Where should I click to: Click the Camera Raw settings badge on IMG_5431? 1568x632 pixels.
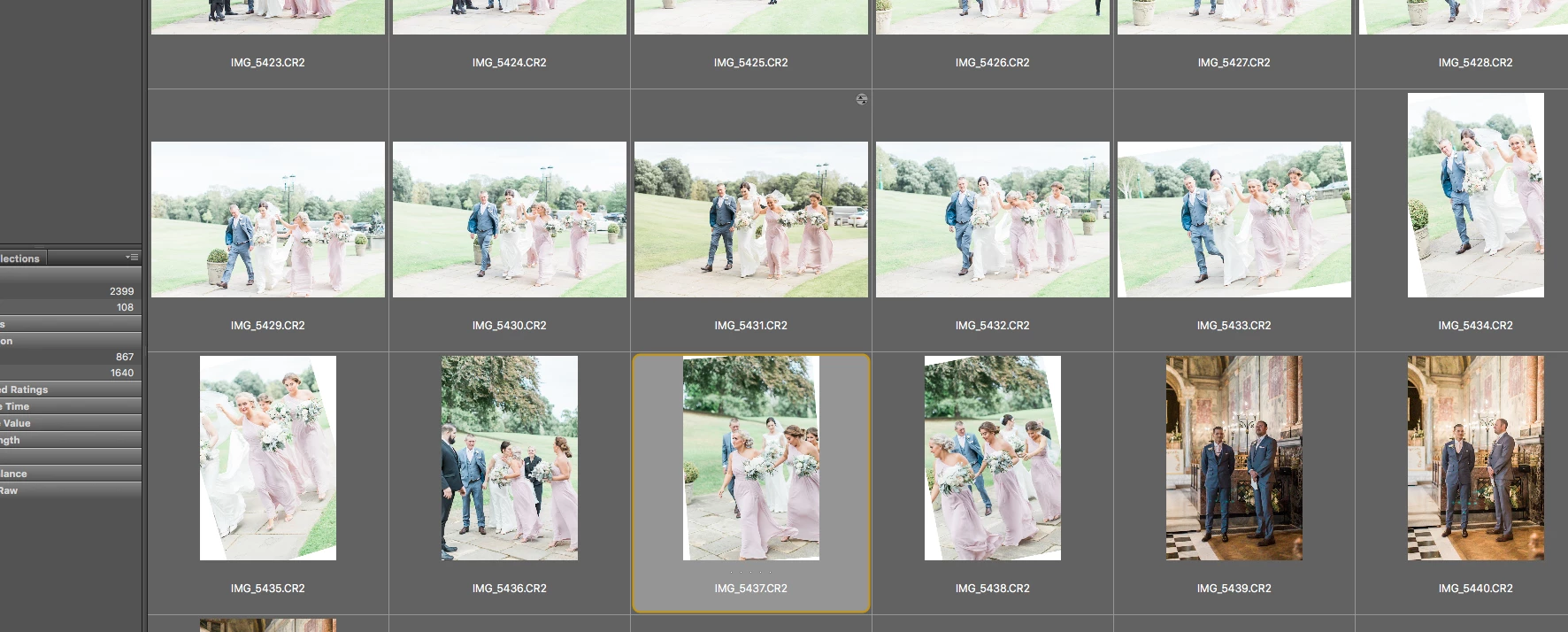pyautogui.click(x=861, y=99)
